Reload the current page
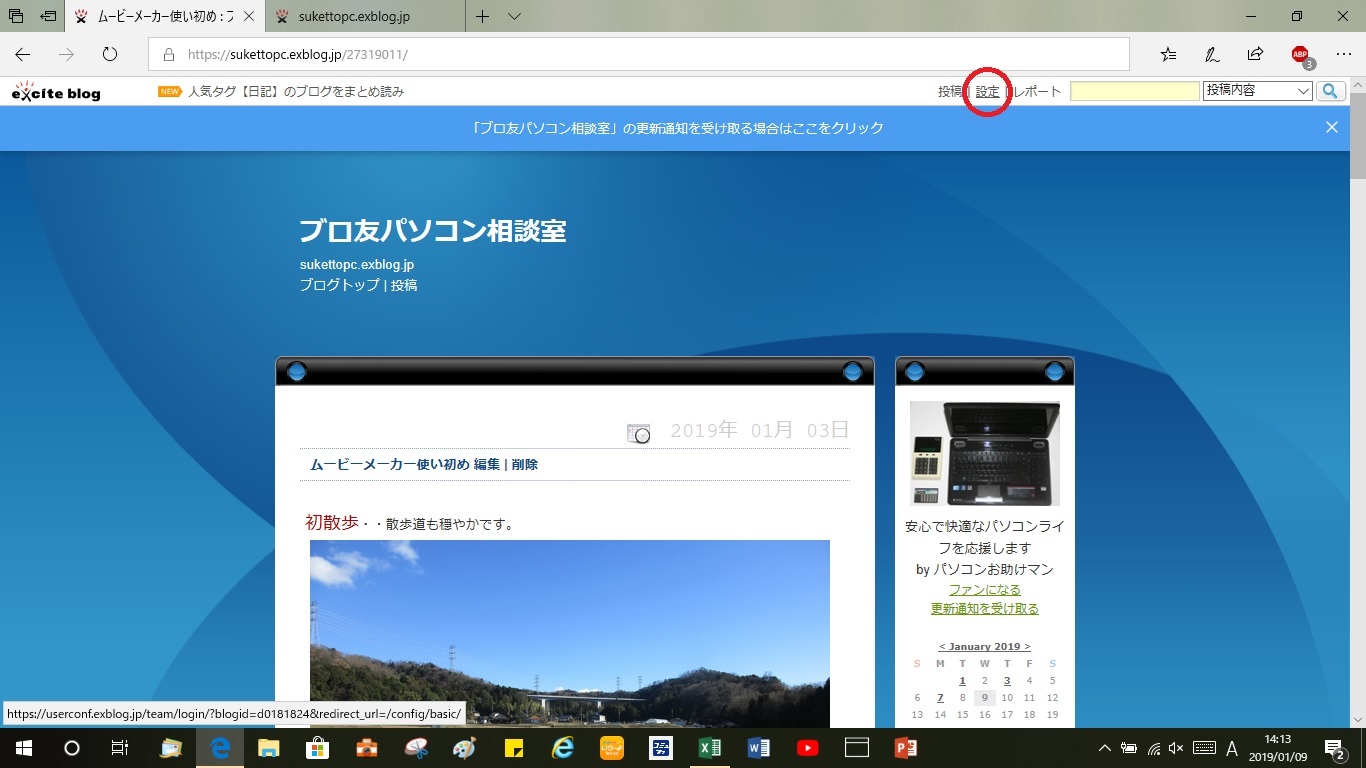Screen dimensions: 1366x768 point(110,55)
